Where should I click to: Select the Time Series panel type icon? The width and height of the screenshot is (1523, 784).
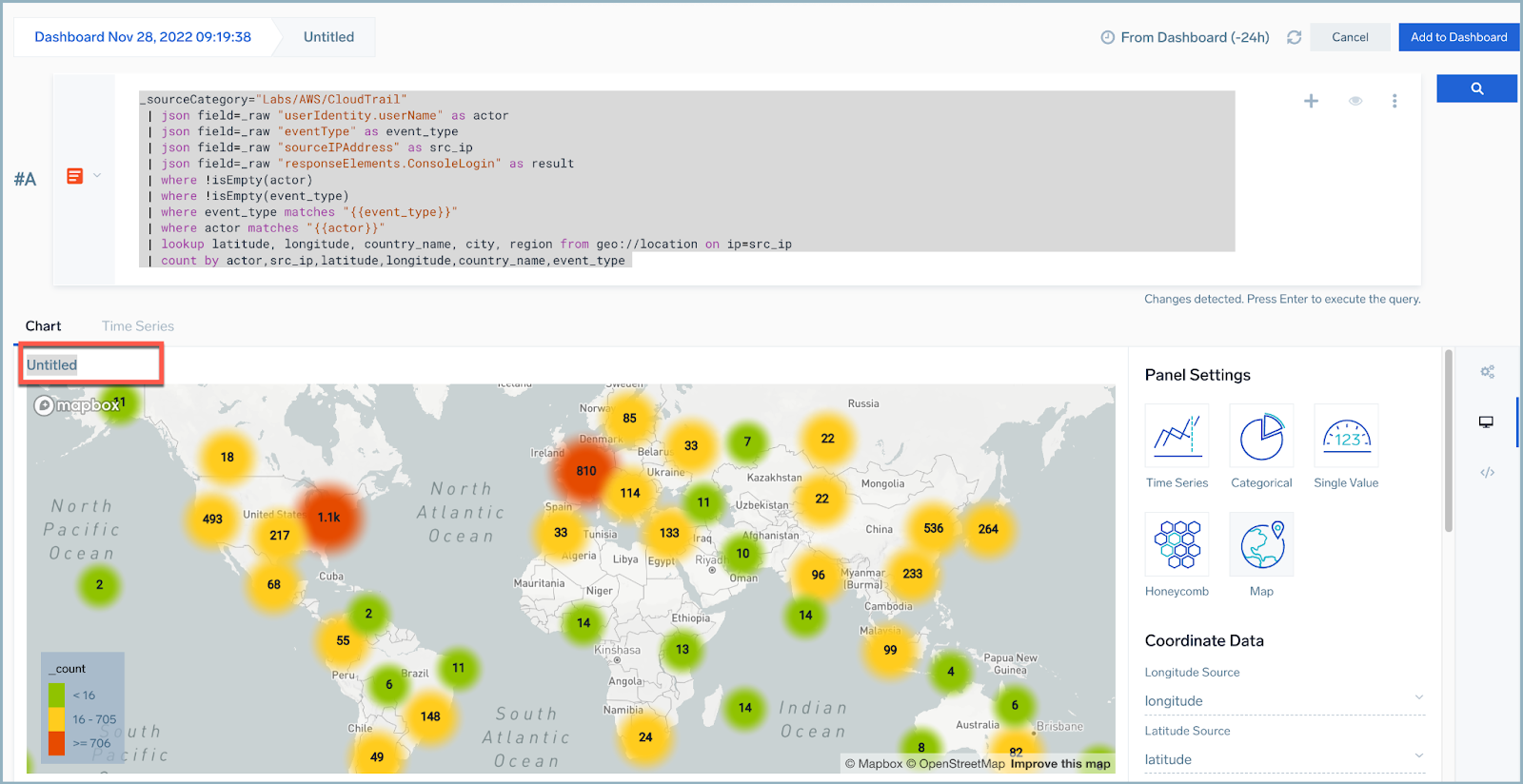(1177, 436)
